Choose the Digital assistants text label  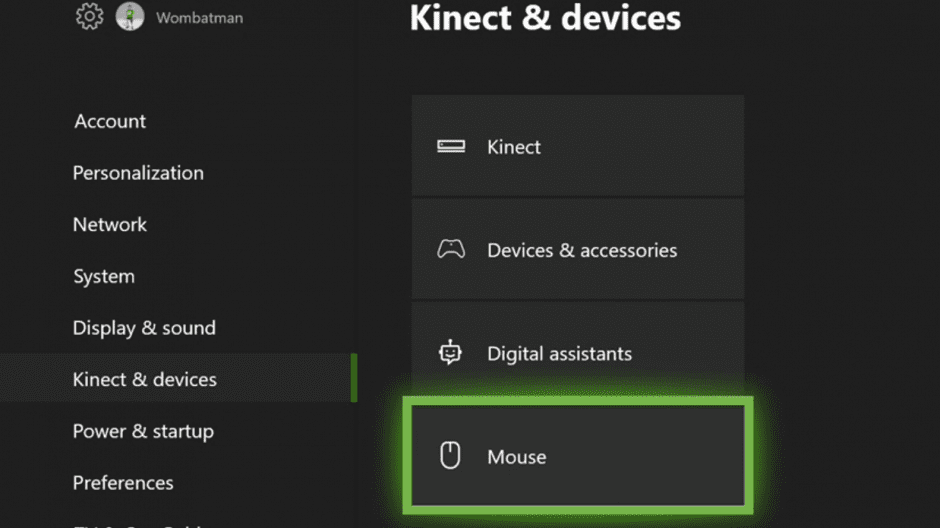559,354
